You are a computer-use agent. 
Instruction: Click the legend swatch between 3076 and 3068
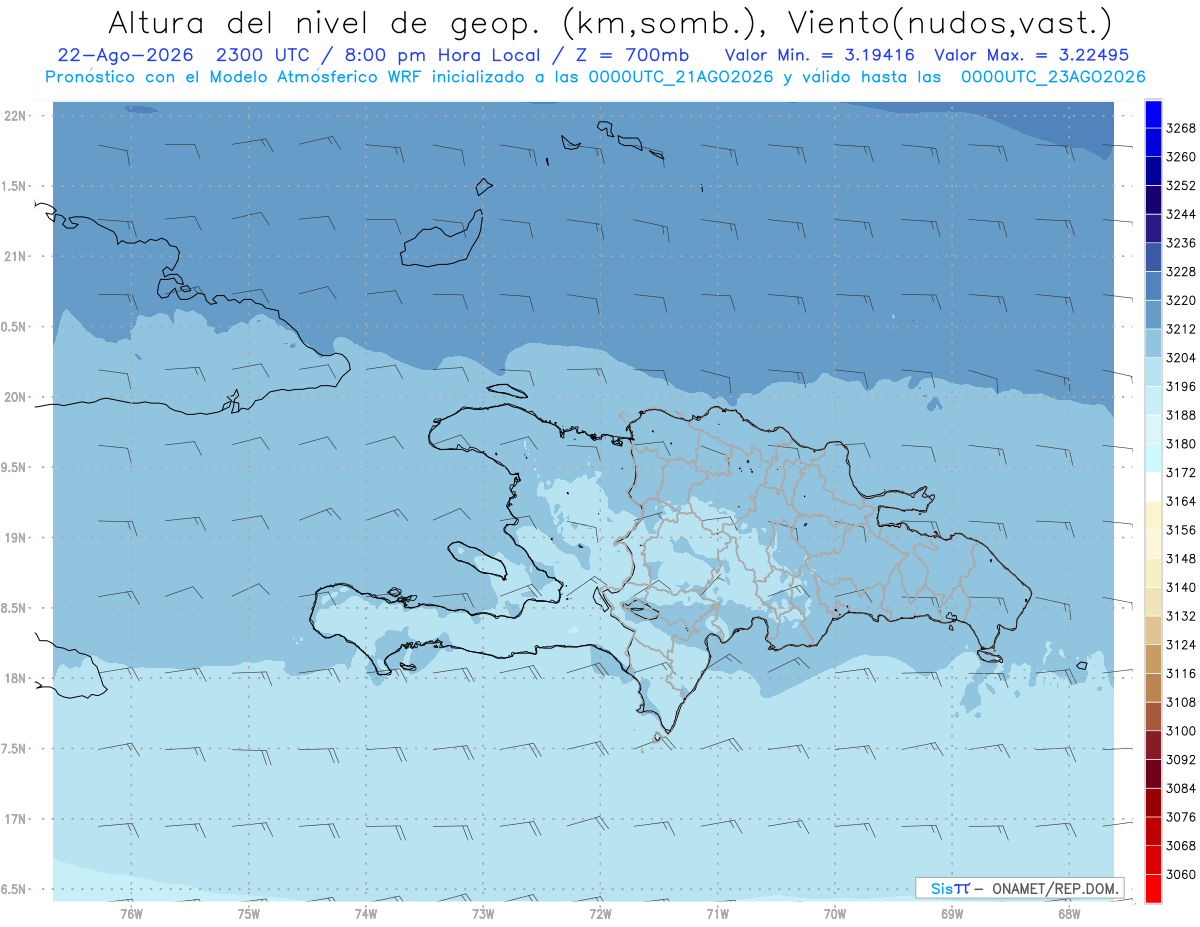[x=1153, y=831]
